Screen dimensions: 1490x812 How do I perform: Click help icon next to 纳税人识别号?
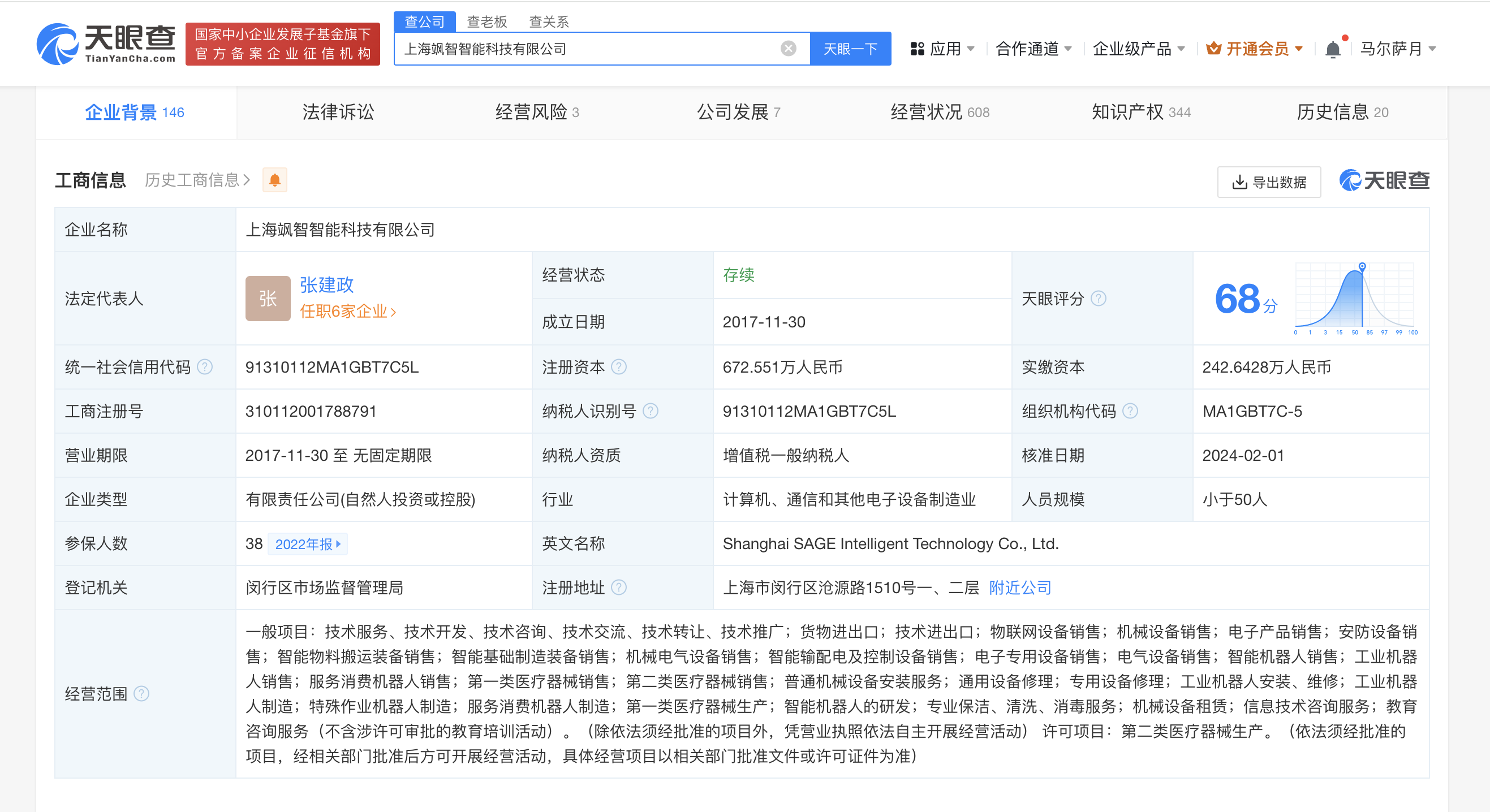tap(651, 411)
